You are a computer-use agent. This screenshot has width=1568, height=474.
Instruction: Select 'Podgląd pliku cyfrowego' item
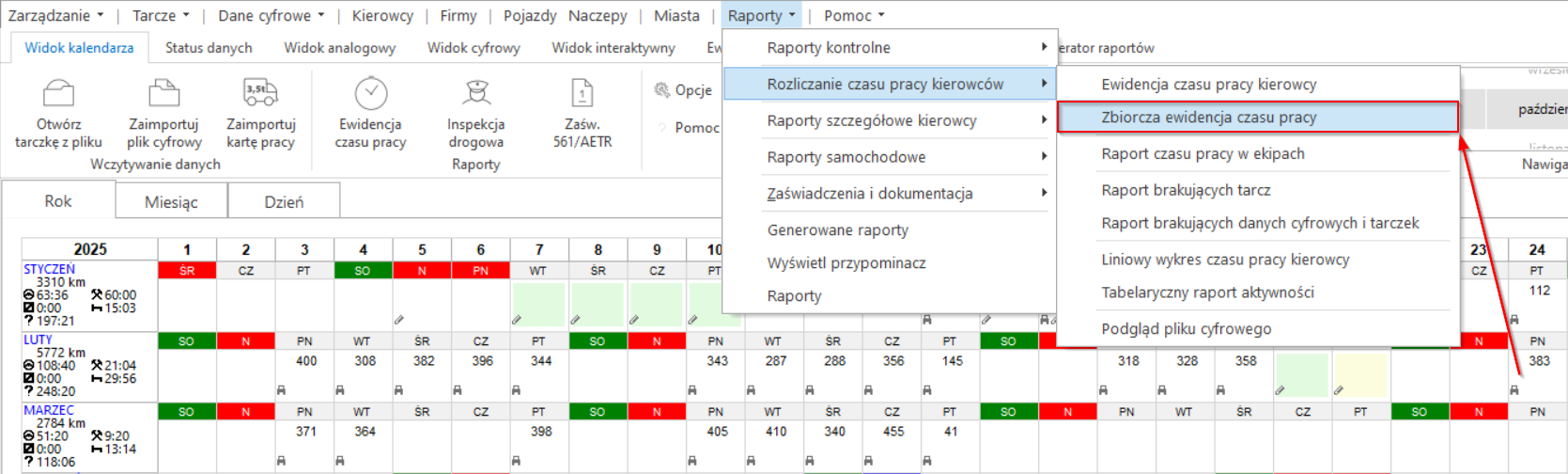[1258, 329]
